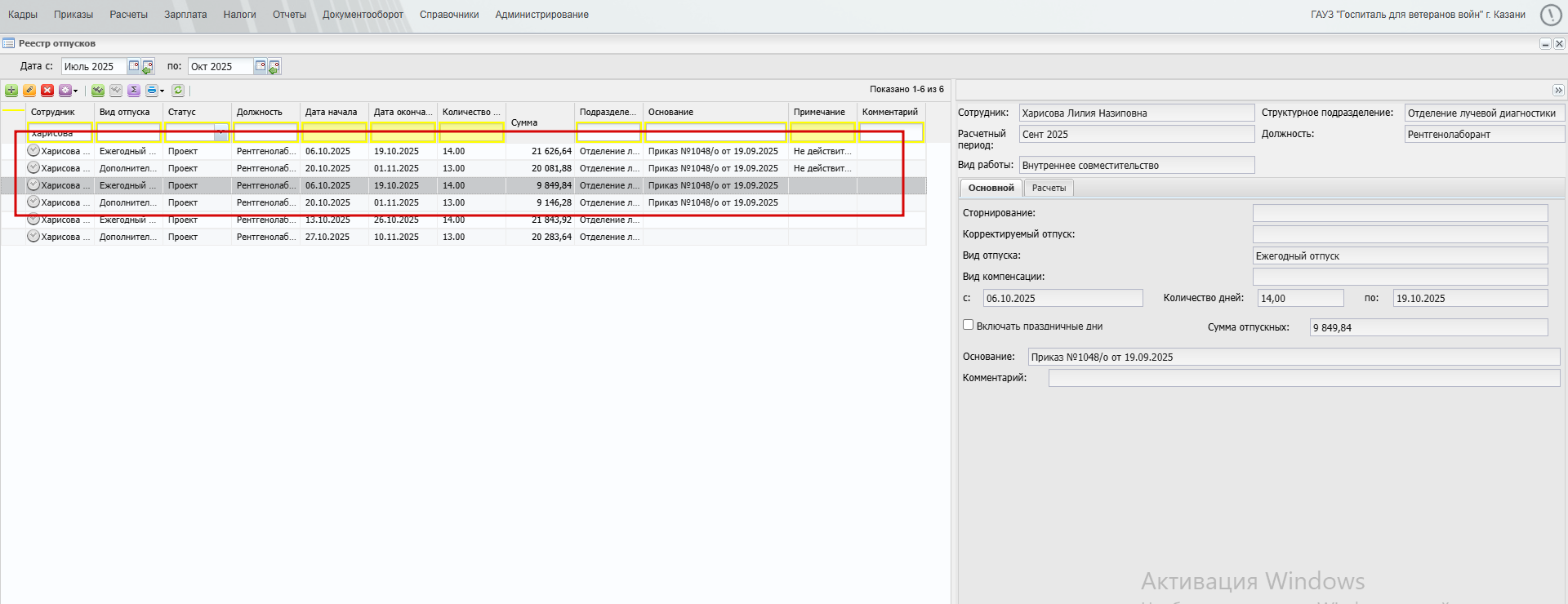1568x604 pixels.
Task: Sort by the Основание column header
Action: point(715,112)
